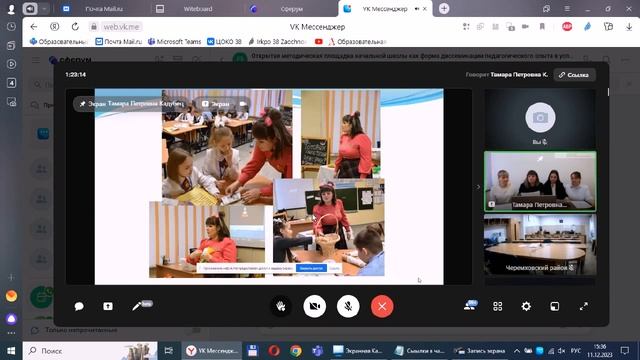Image resolution: width=640 pixels, height=360 pixels.
Task: Expand call to fullscreen
Action: (x=584, y=306)
